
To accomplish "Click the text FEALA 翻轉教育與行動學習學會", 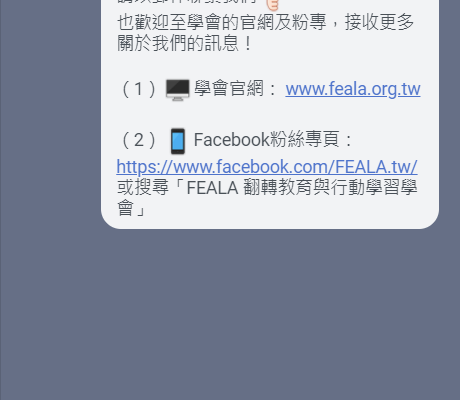I will coord(302,188).
